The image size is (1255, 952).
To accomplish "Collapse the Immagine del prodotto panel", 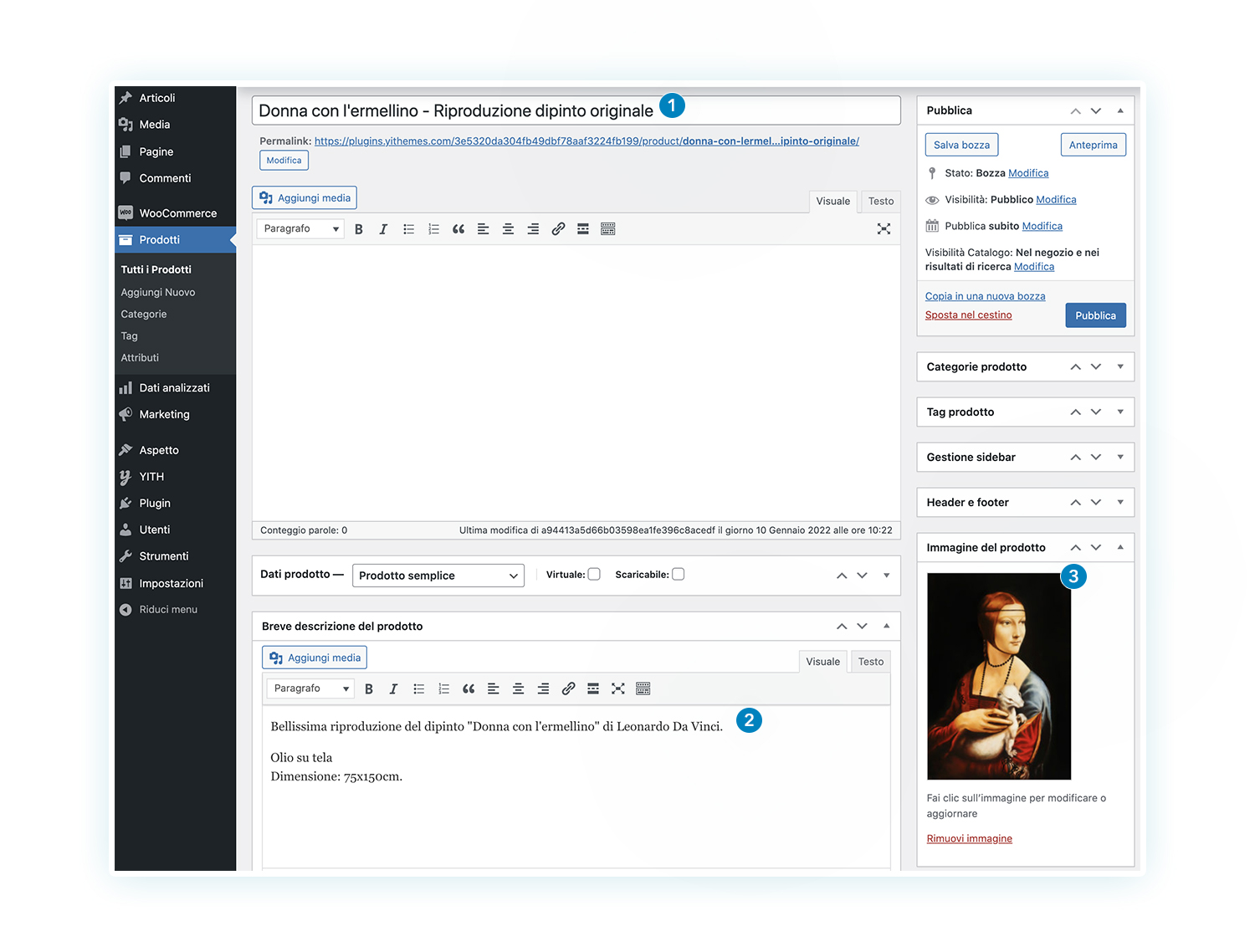I will click(1120, 548).
